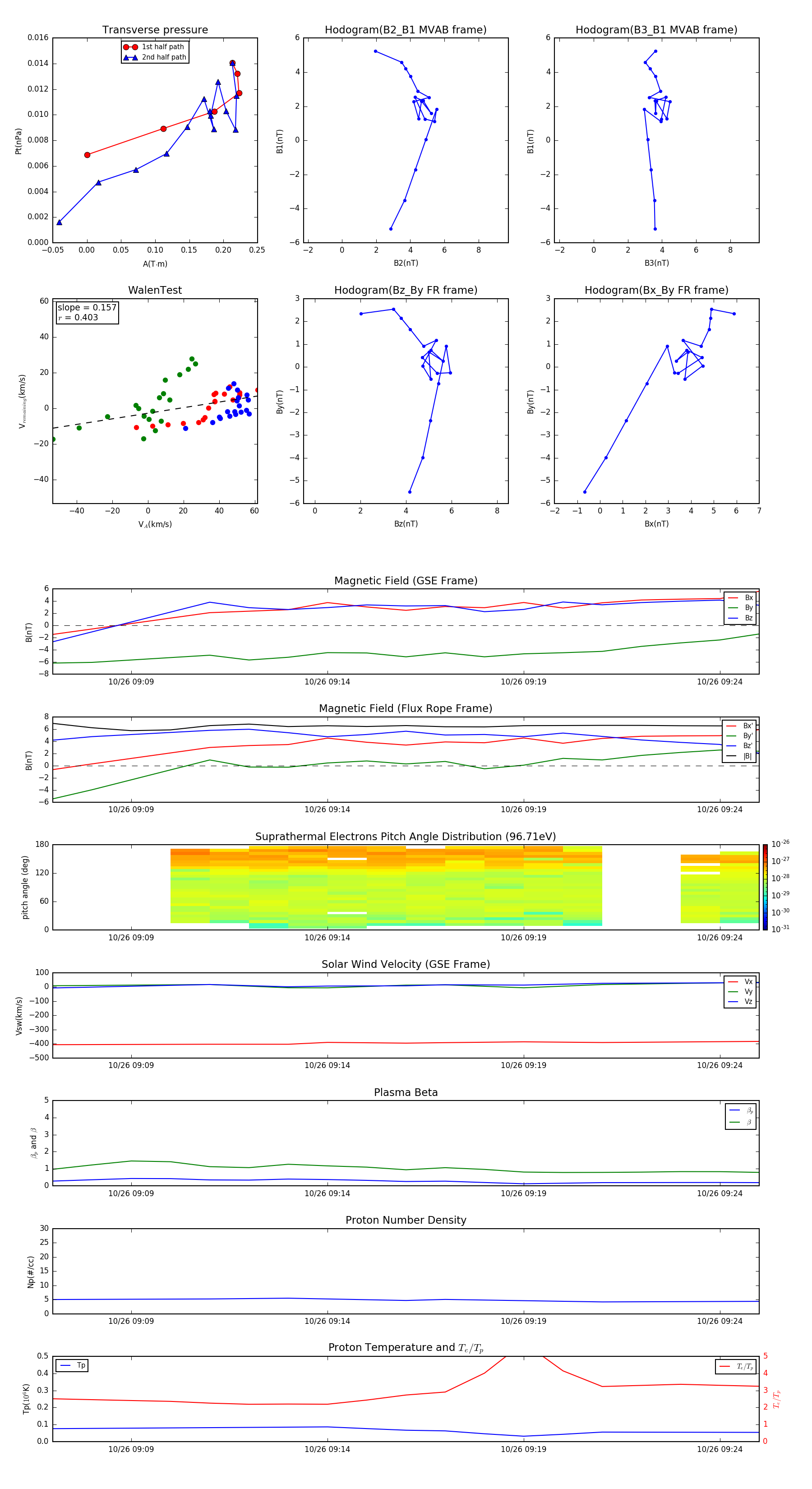This screenshot has height=1489, width=812.
Task: Click the '1st half path' legend entry
Action: 154,47
